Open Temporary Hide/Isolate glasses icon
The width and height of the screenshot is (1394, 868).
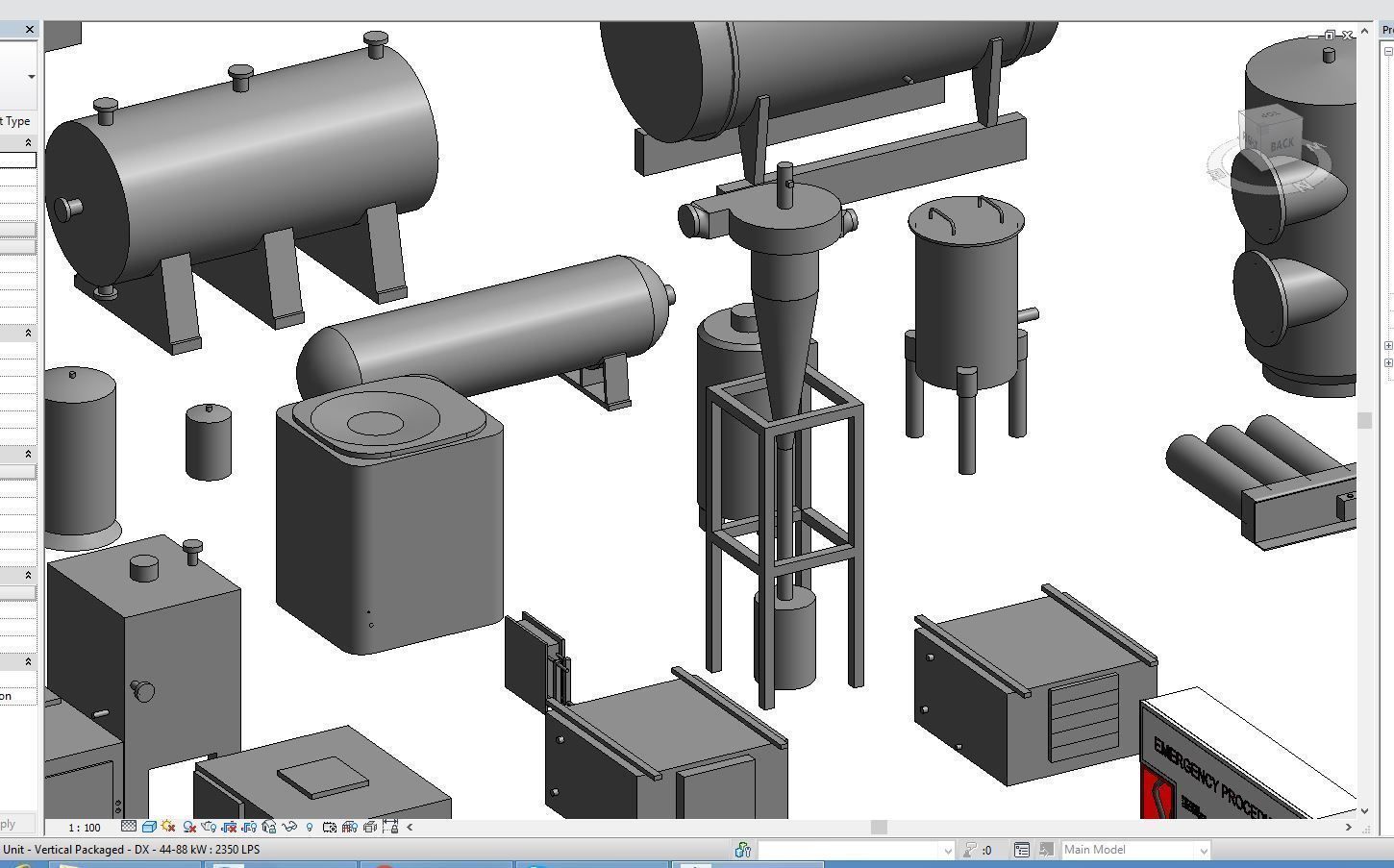[288, 827]
